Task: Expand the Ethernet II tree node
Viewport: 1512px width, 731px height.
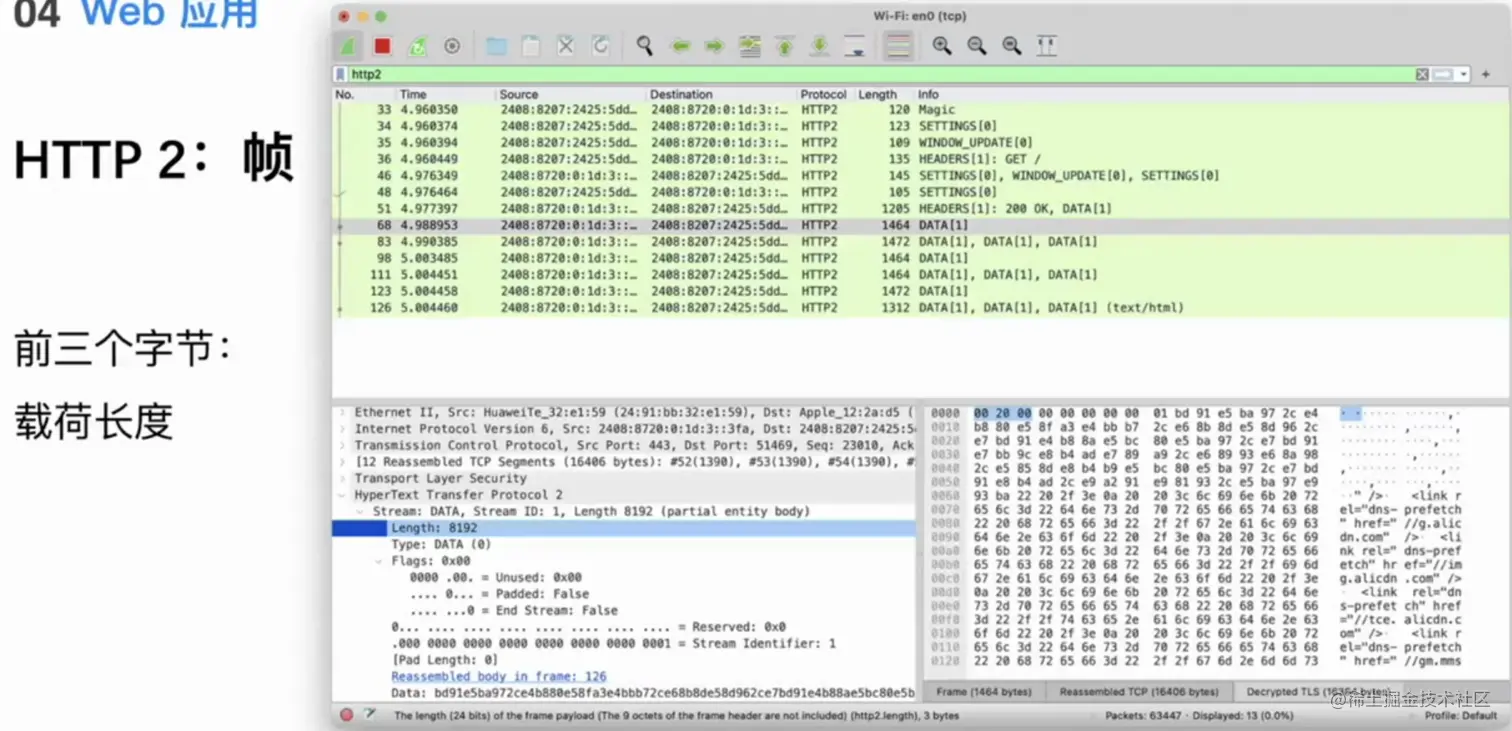Action: click(343, 412)
